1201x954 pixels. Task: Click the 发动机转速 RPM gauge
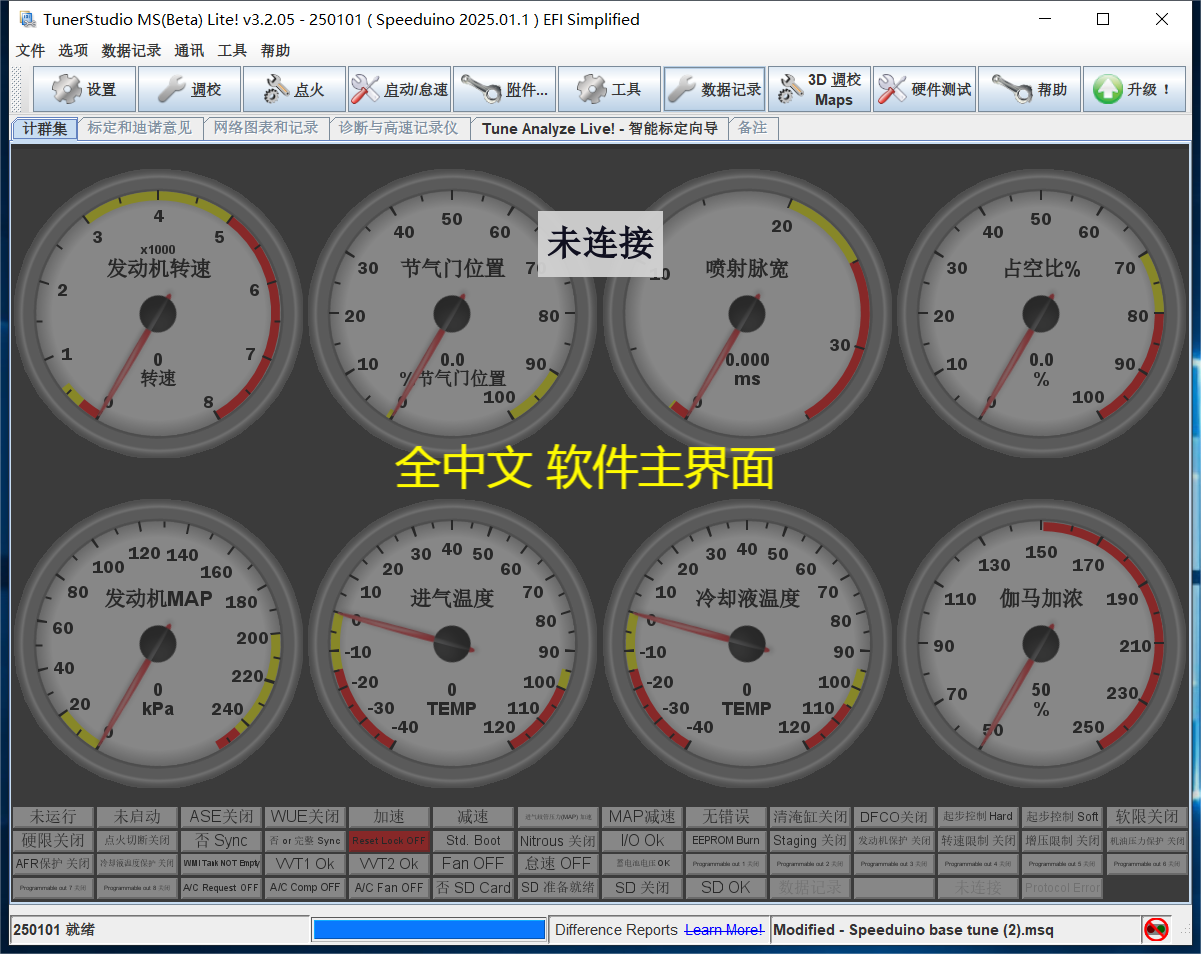[x=158, y=313]
